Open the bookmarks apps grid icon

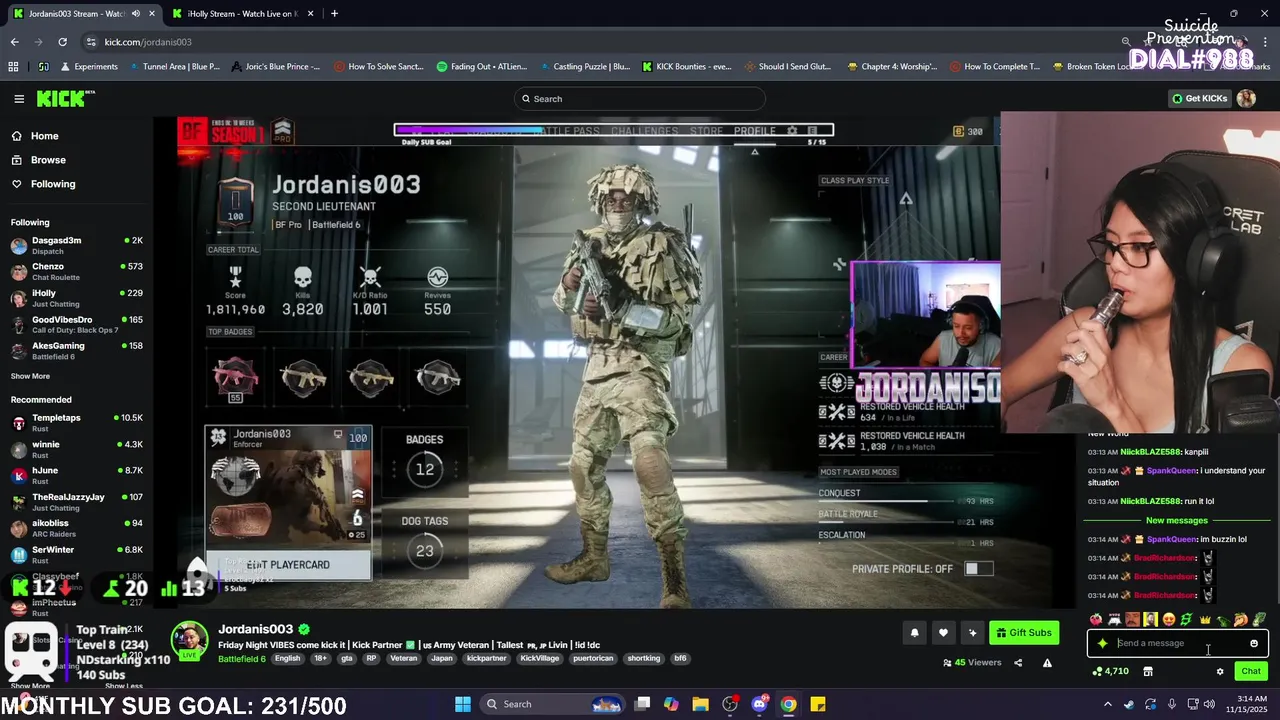click(x=13, y=67)
